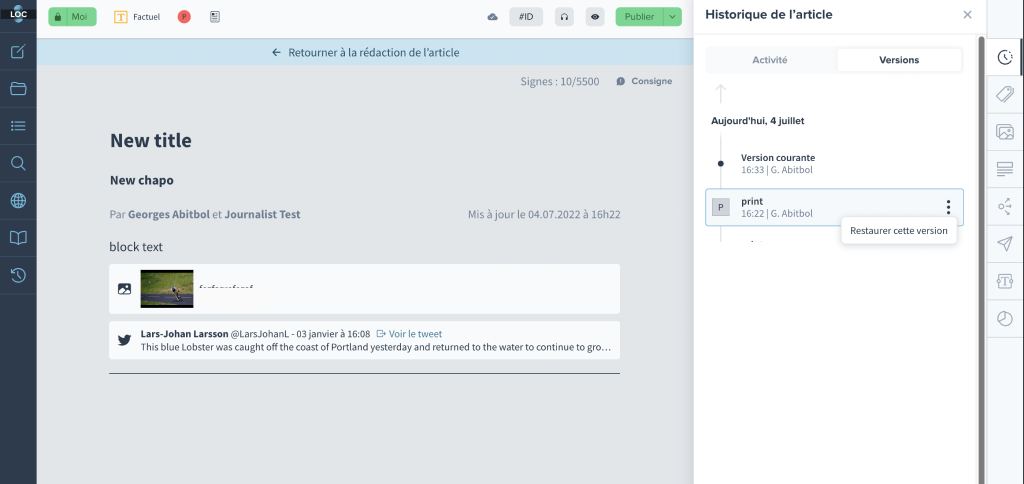This screenshot has height=484, width=1024.
Task: Click the Aujourd'hui, 4 juillet date header
Action: [758, 121]
